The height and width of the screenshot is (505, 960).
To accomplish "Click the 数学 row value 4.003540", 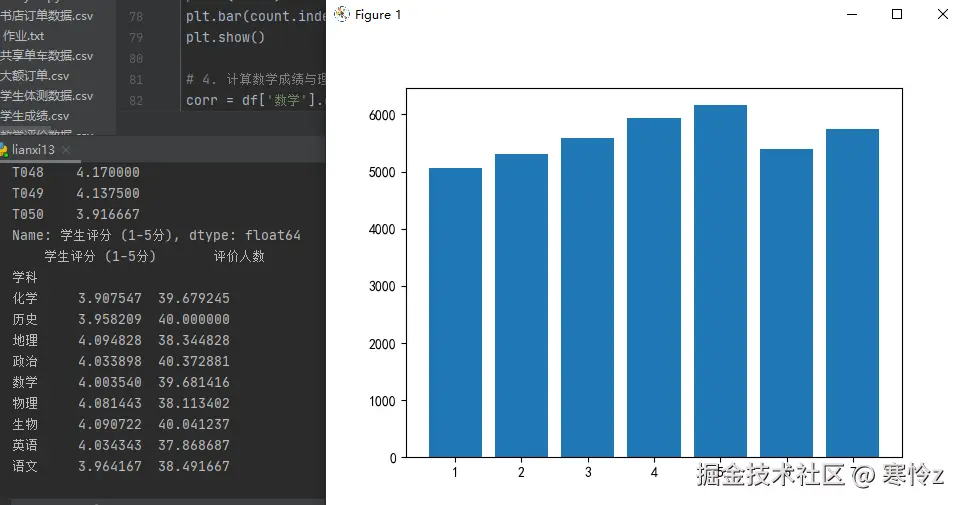I will click(x=110, y=383).
